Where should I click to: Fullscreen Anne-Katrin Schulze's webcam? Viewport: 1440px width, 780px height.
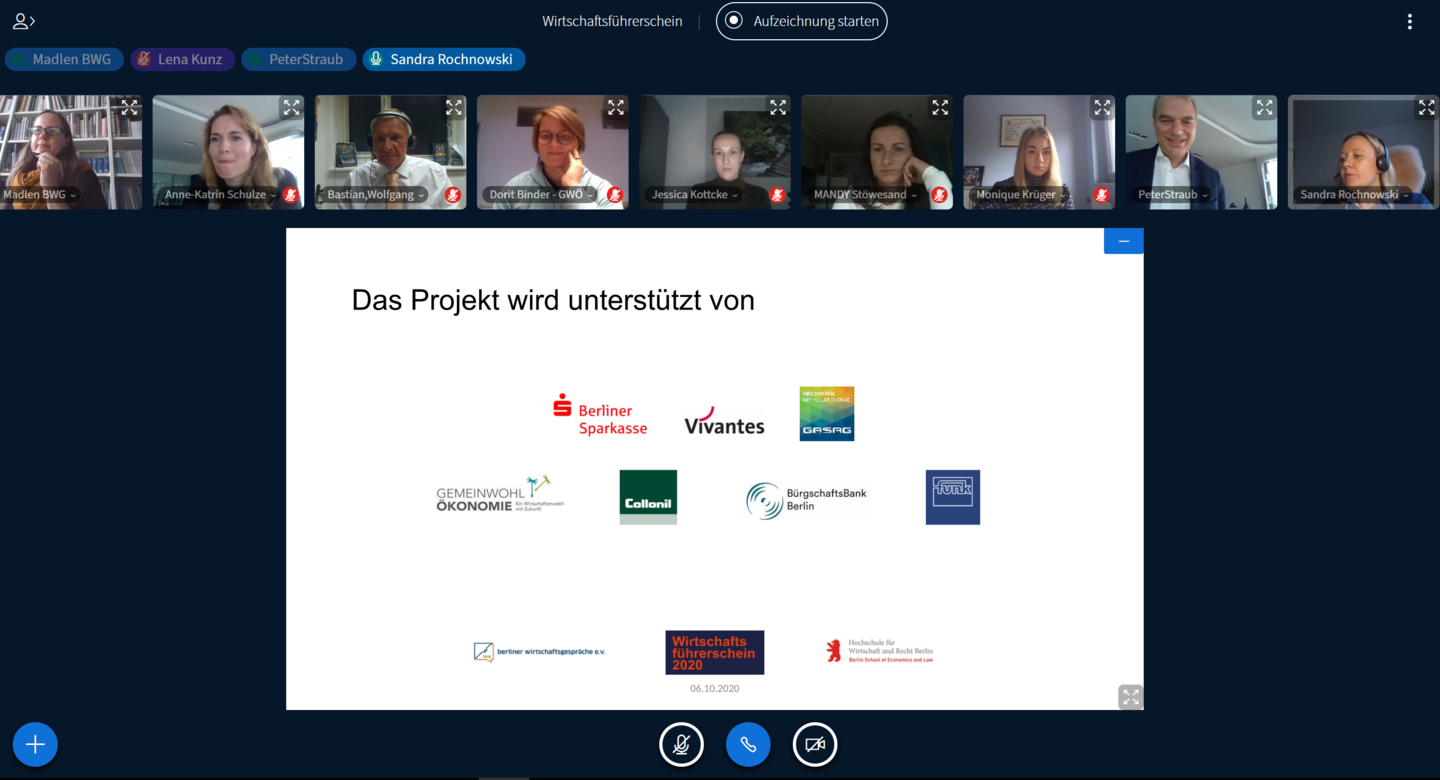click(291, 107)
